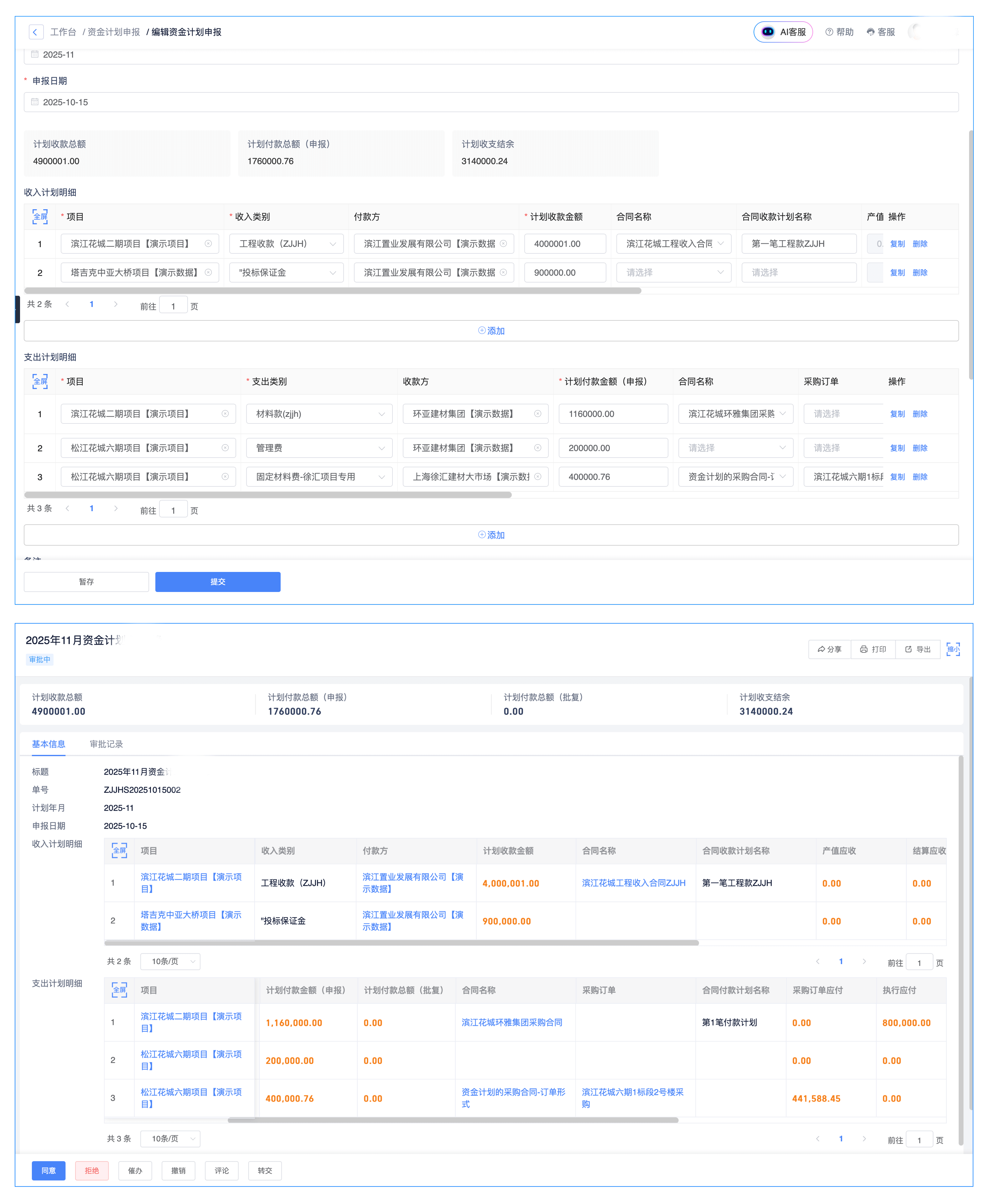Click the blue 提交 button
The image size is (991, 1204).
tap(217, 582)
